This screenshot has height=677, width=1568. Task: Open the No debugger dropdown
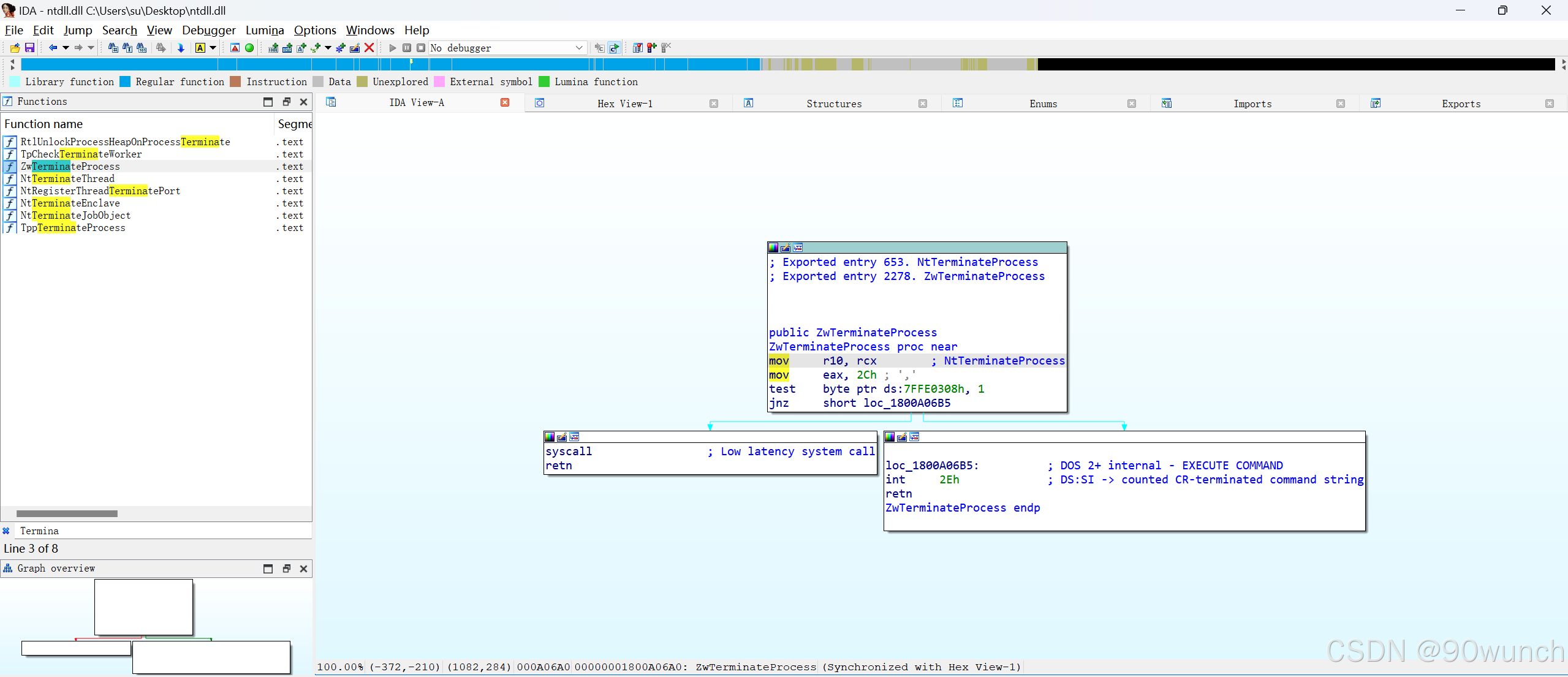578,48
